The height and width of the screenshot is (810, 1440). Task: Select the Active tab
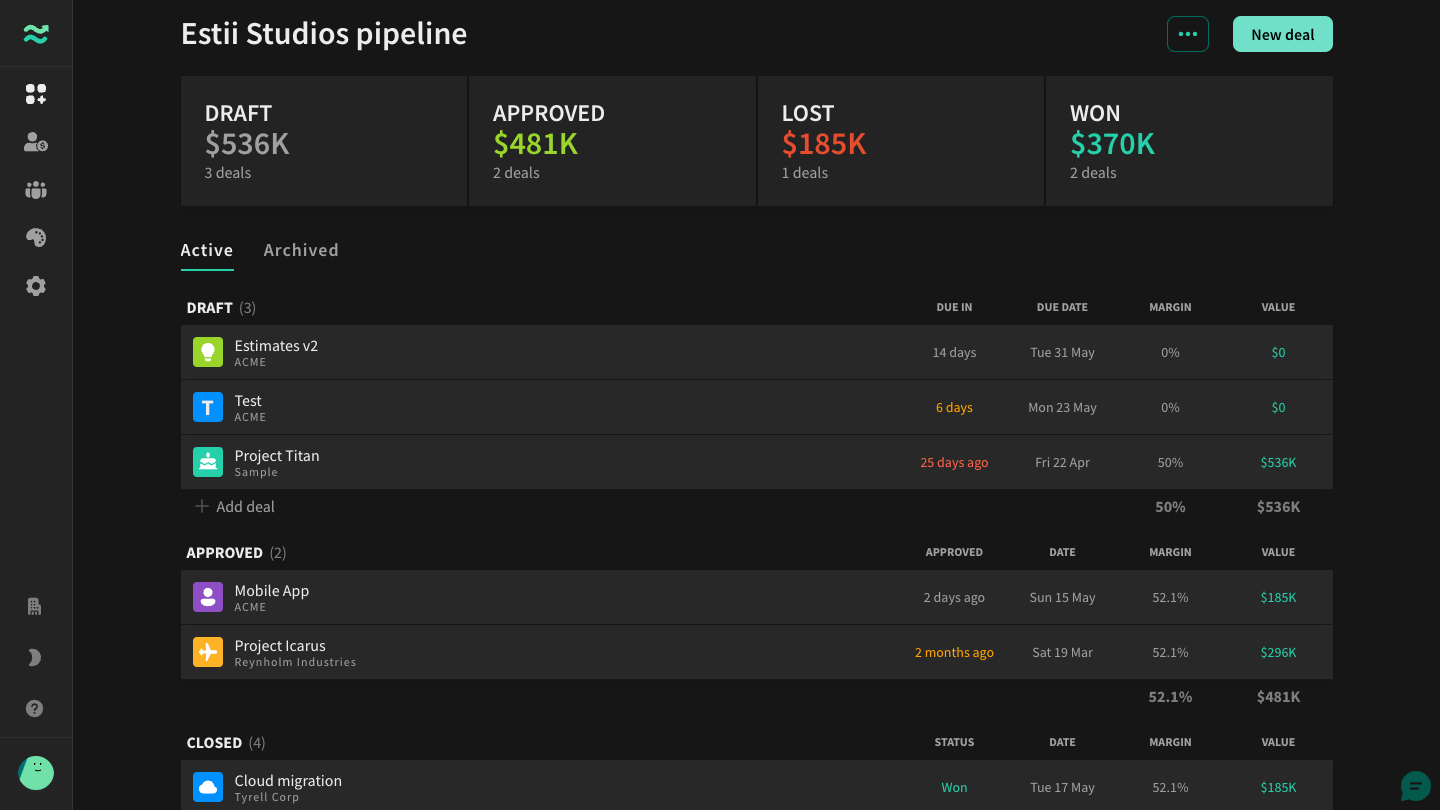[207, 250]
